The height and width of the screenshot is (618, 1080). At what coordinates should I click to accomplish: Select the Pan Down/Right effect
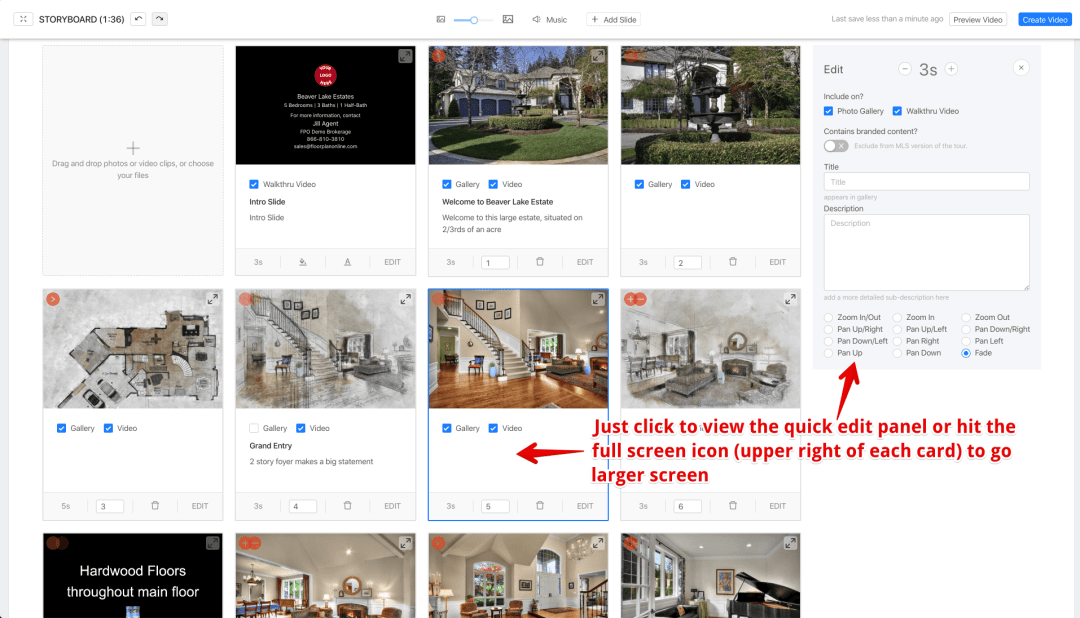[x=966, y=329]
